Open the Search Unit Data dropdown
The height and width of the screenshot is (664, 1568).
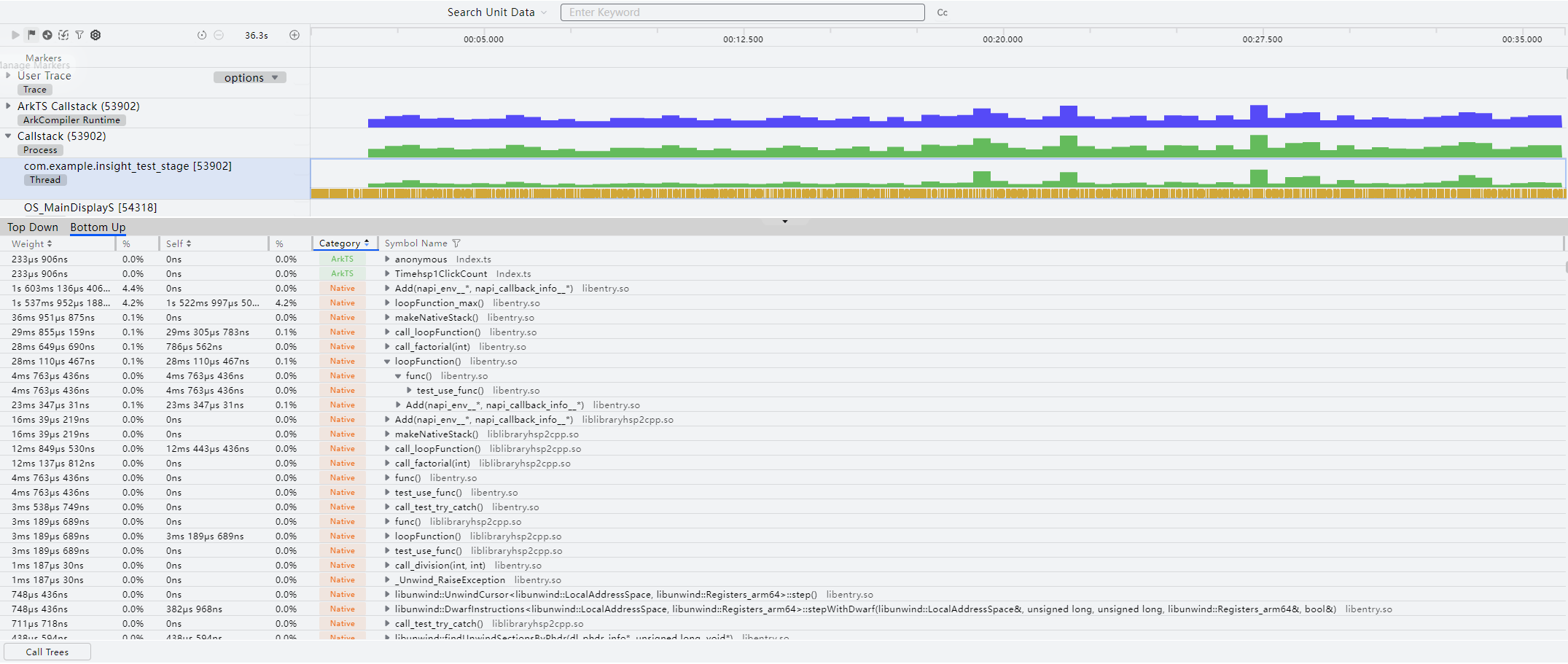pos(497,12)
